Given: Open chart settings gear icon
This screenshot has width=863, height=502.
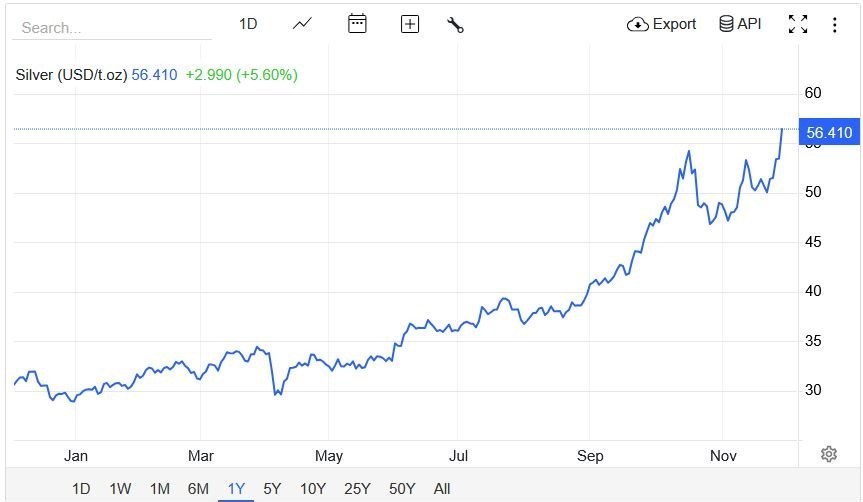Looking at the screenshot, I should tap(828, 454).
